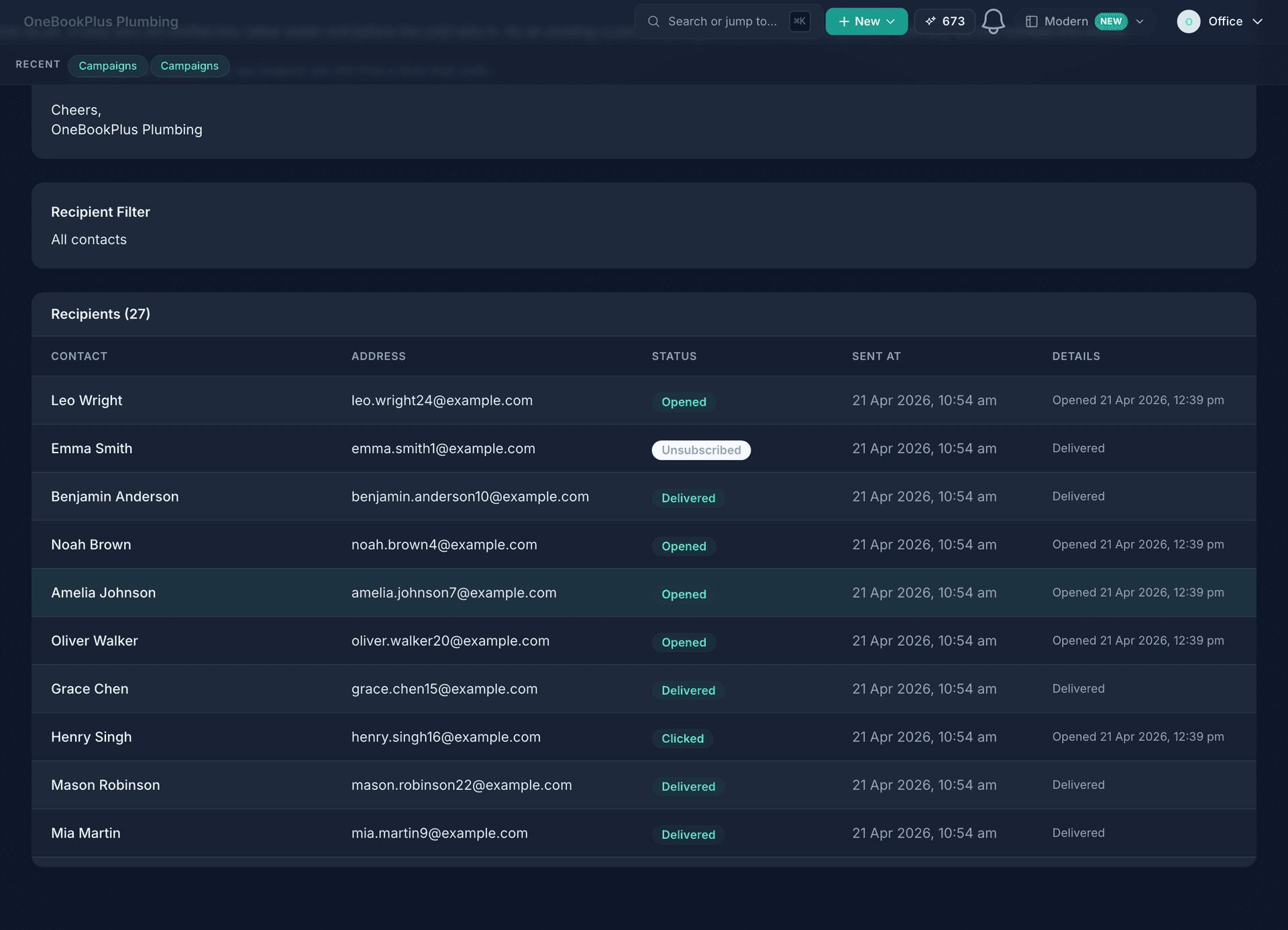This screenshot has width=1288, height=930.
Task: Click the Recipients (27) heading
Action: click(x=101, y=314)
